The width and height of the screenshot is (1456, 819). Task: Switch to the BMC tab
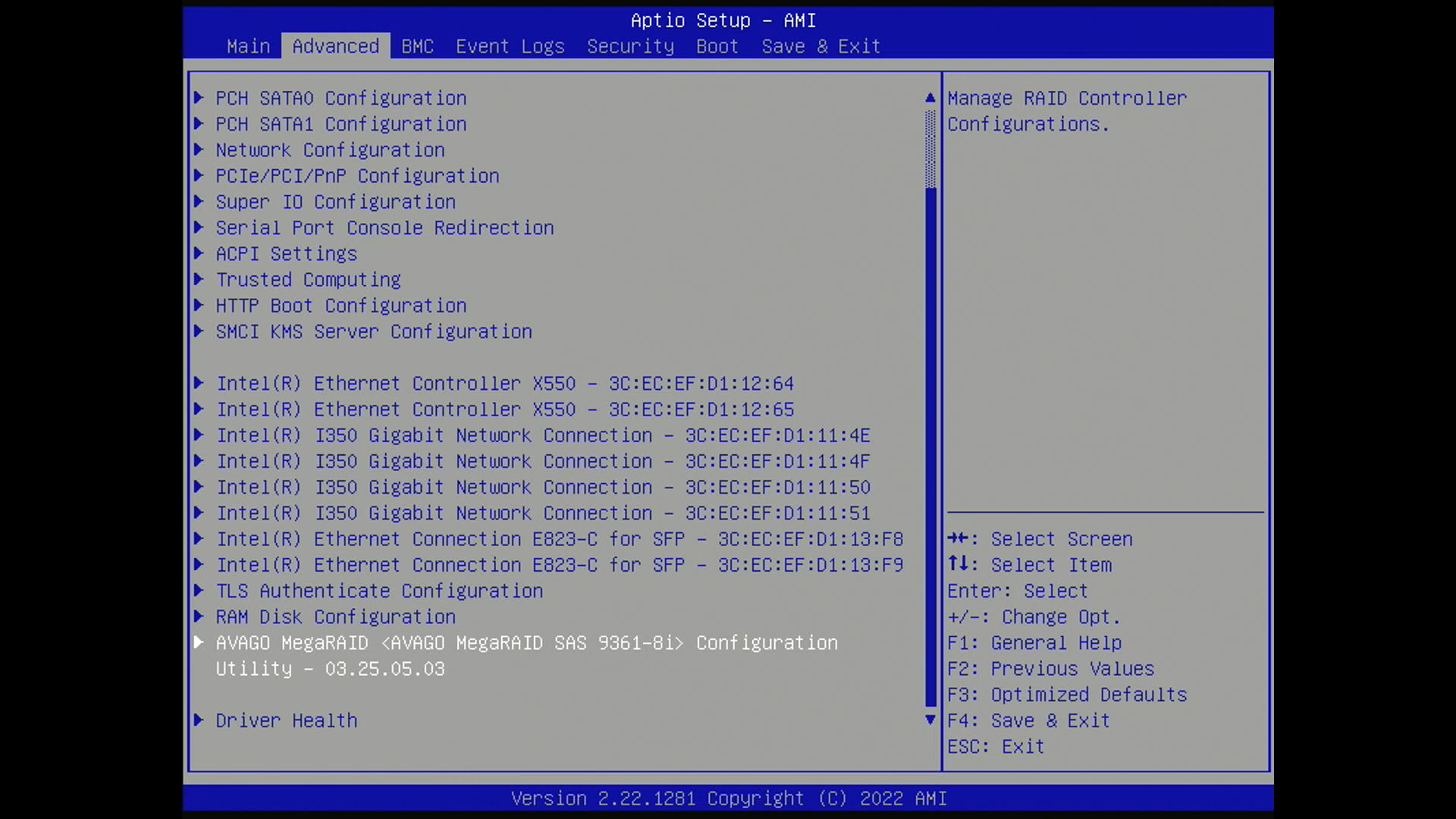[418, 46]
